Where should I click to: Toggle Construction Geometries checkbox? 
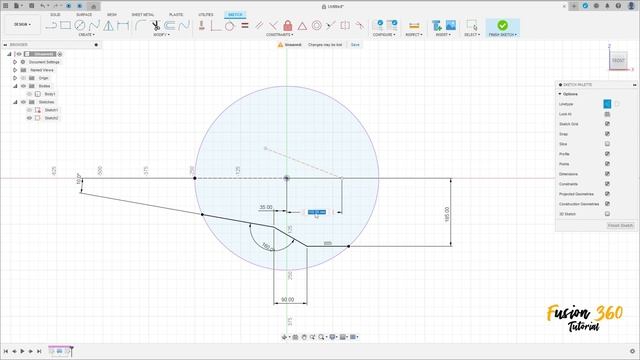coord(607,204)
